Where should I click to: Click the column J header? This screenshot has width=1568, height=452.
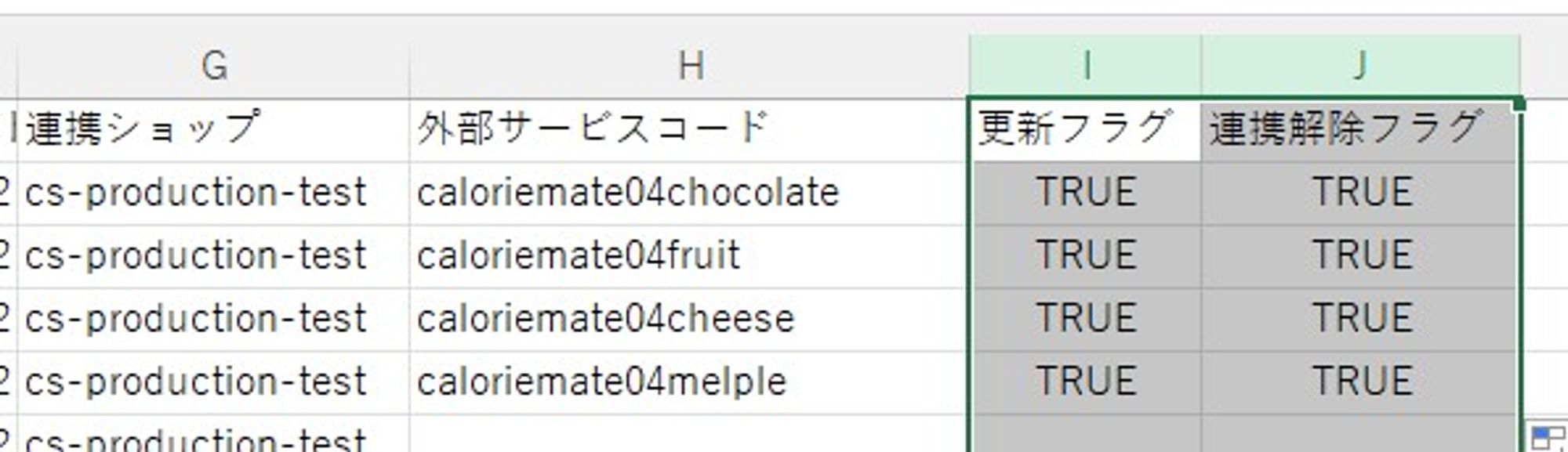point(1360,66)
